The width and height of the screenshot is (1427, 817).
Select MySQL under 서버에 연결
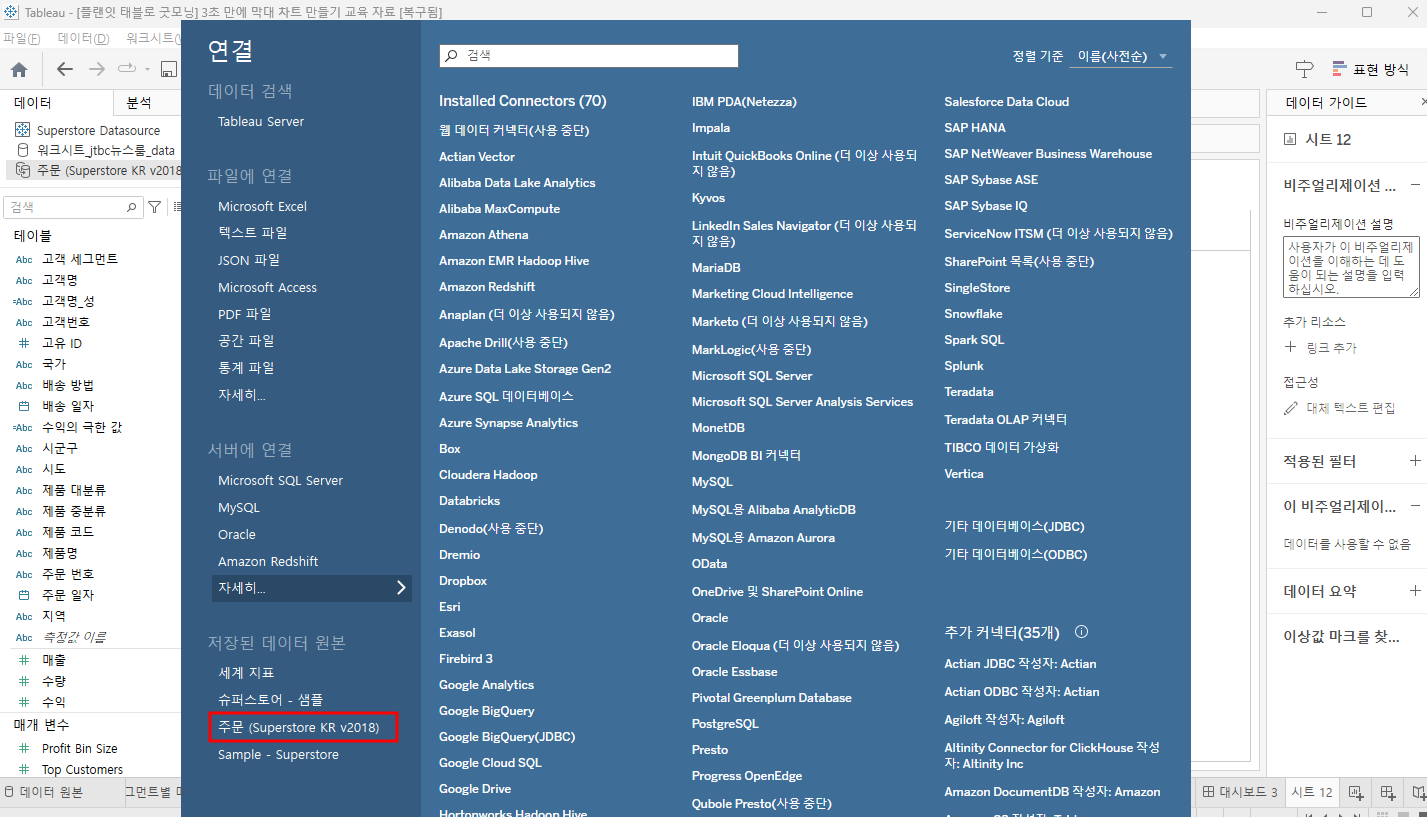point(238,507)
